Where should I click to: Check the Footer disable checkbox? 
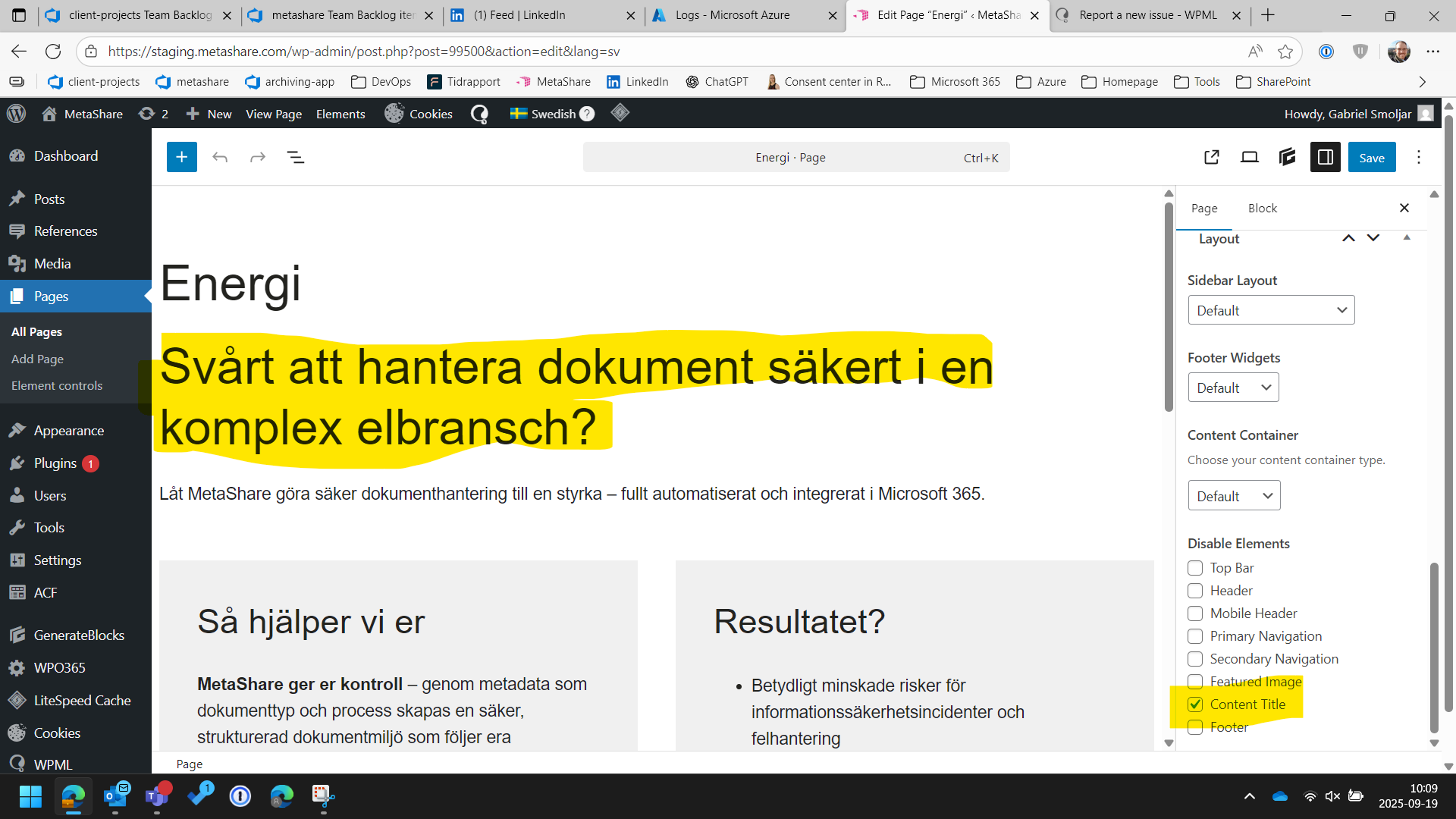click(x=1195, y=727)
